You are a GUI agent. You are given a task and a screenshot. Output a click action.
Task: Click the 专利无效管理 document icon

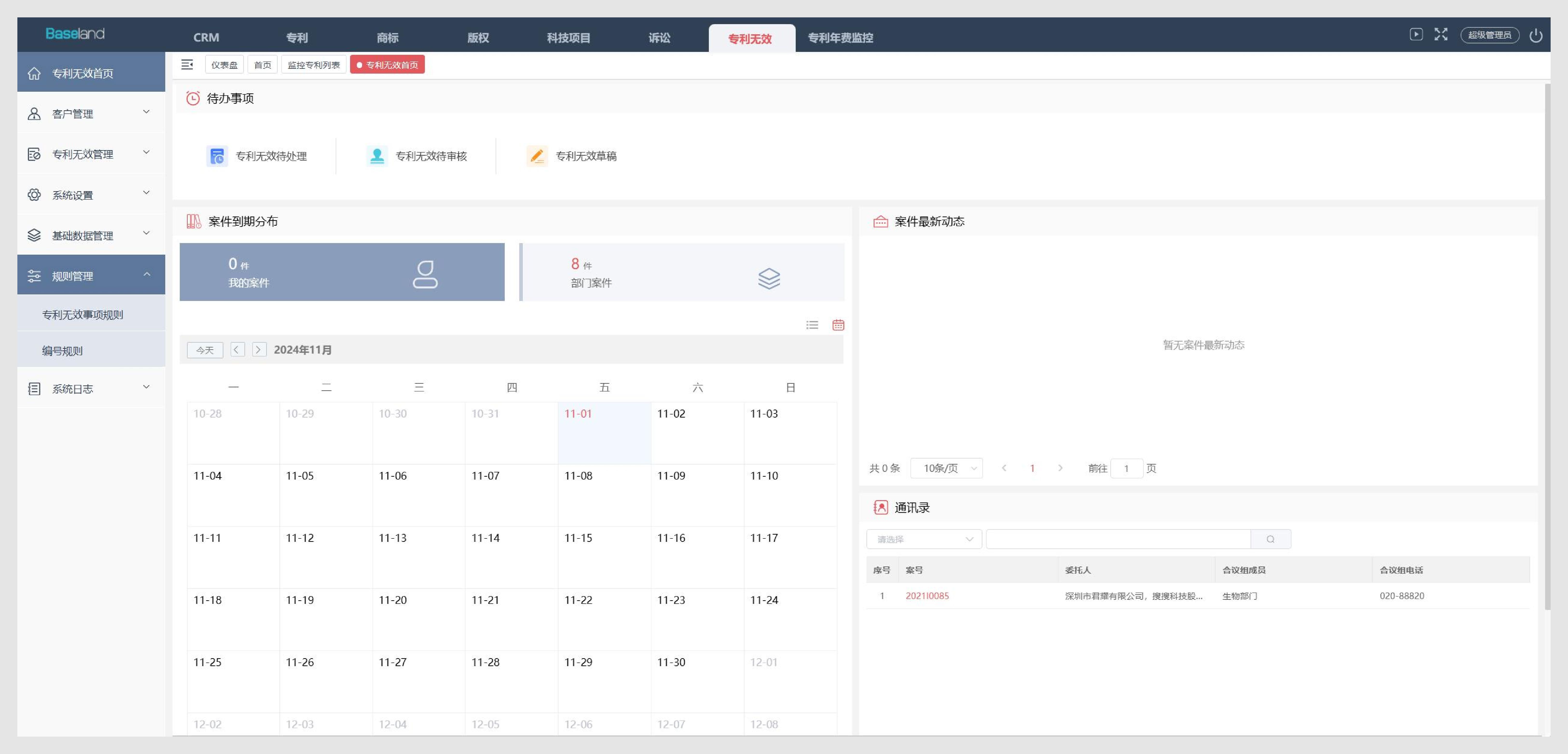pyautogui.click(x=34, y=154)
